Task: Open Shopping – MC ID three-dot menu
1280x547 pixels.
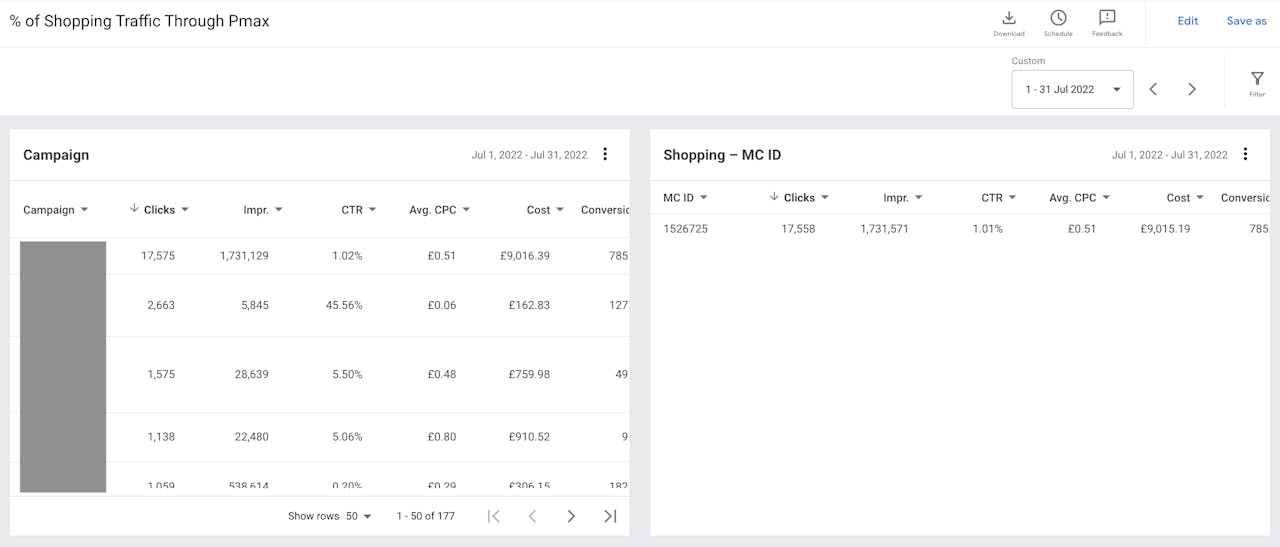Action: tap(1245, 154)
